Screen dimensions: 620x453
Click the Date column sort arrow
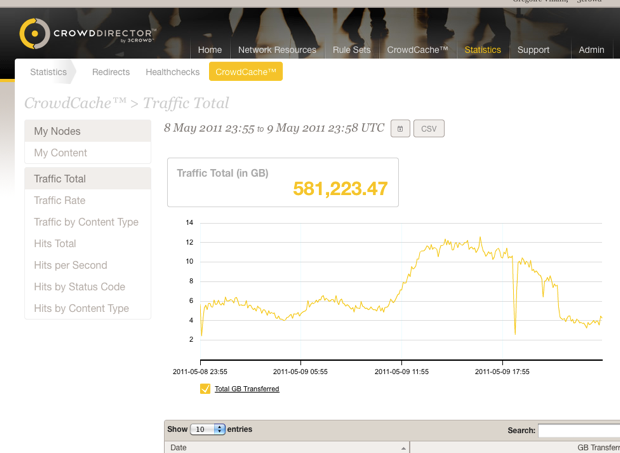[403, 448]
